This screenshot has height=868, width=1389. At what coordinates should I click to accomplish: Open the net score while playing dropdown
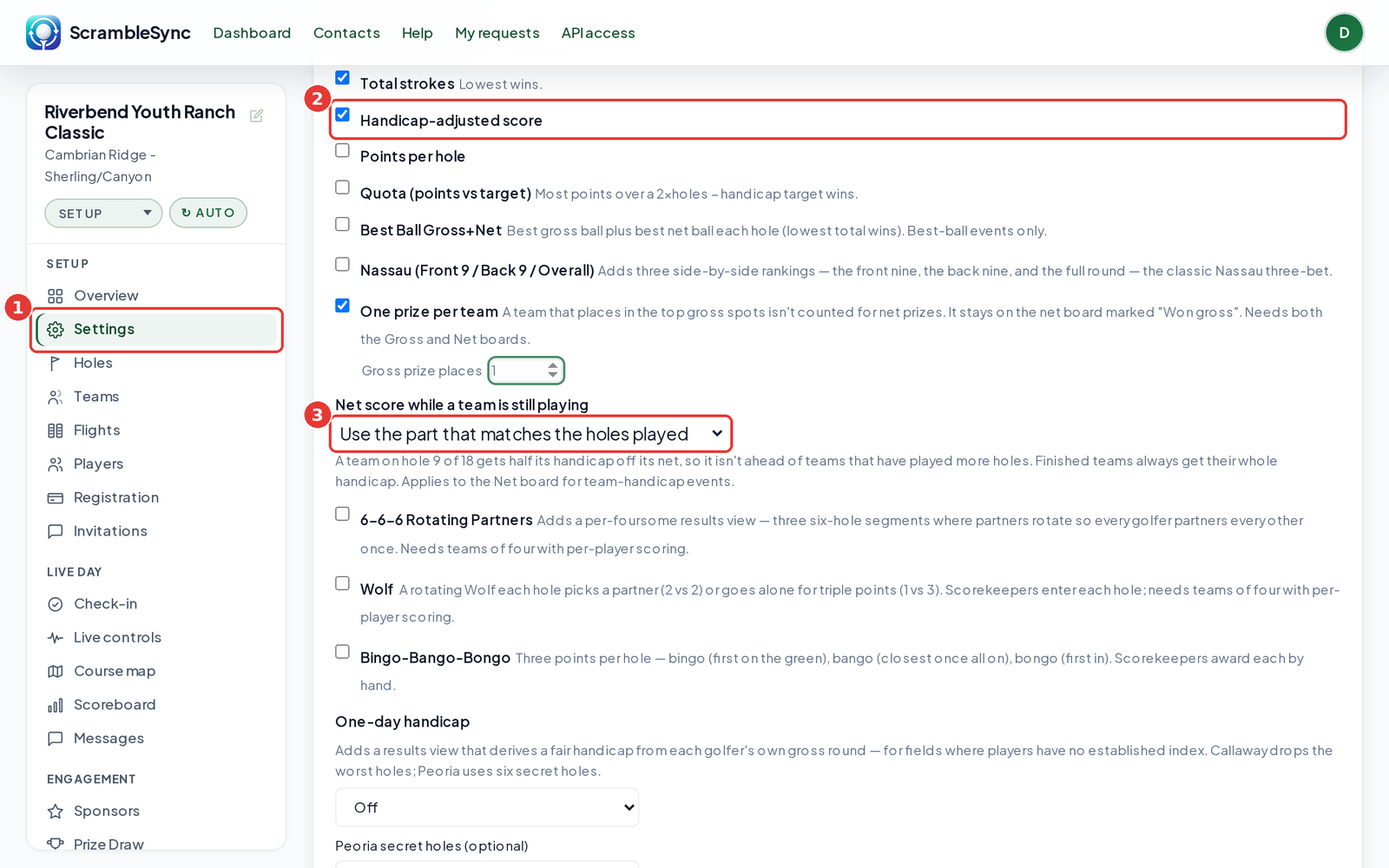(530, 434)
